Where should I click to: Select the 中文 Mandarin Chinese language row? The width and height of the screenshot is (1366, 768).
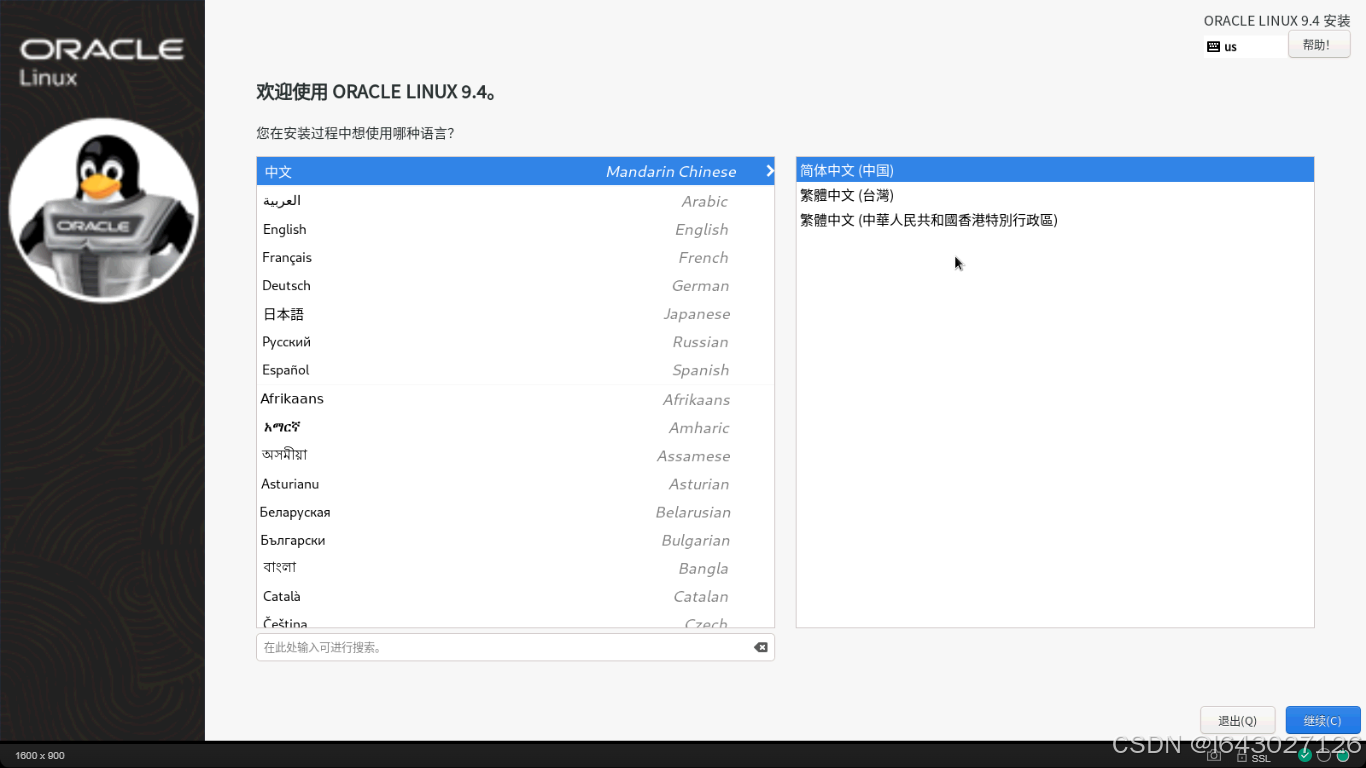515,171
